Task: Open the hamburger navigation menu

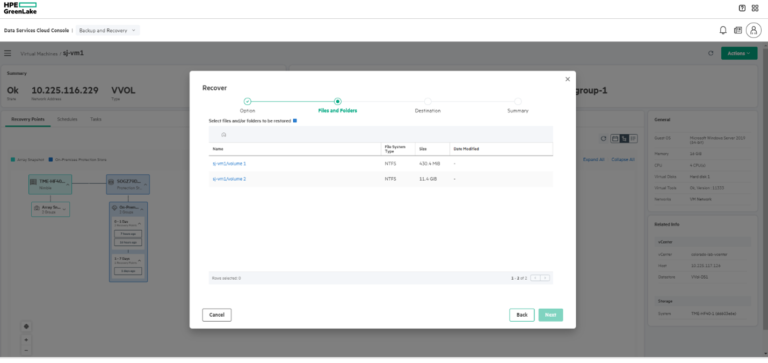Action: pos(8,53)
